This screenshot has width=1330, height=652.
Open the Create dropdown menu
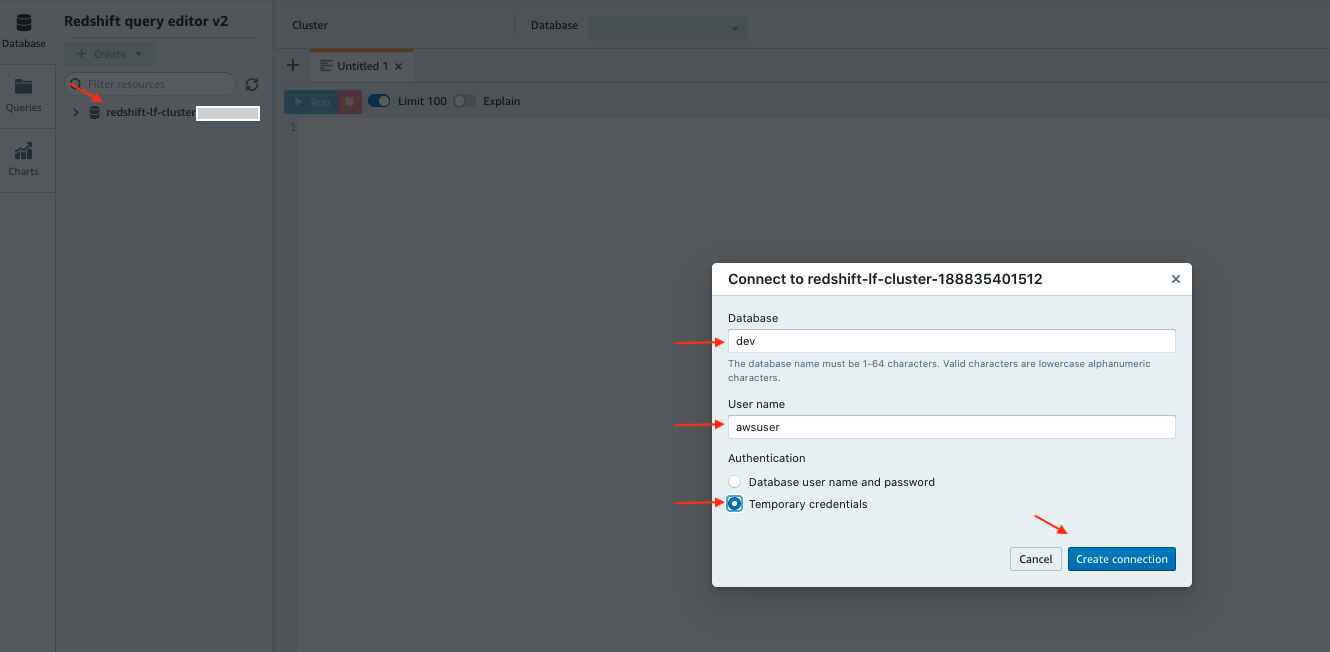coord(110,54)
